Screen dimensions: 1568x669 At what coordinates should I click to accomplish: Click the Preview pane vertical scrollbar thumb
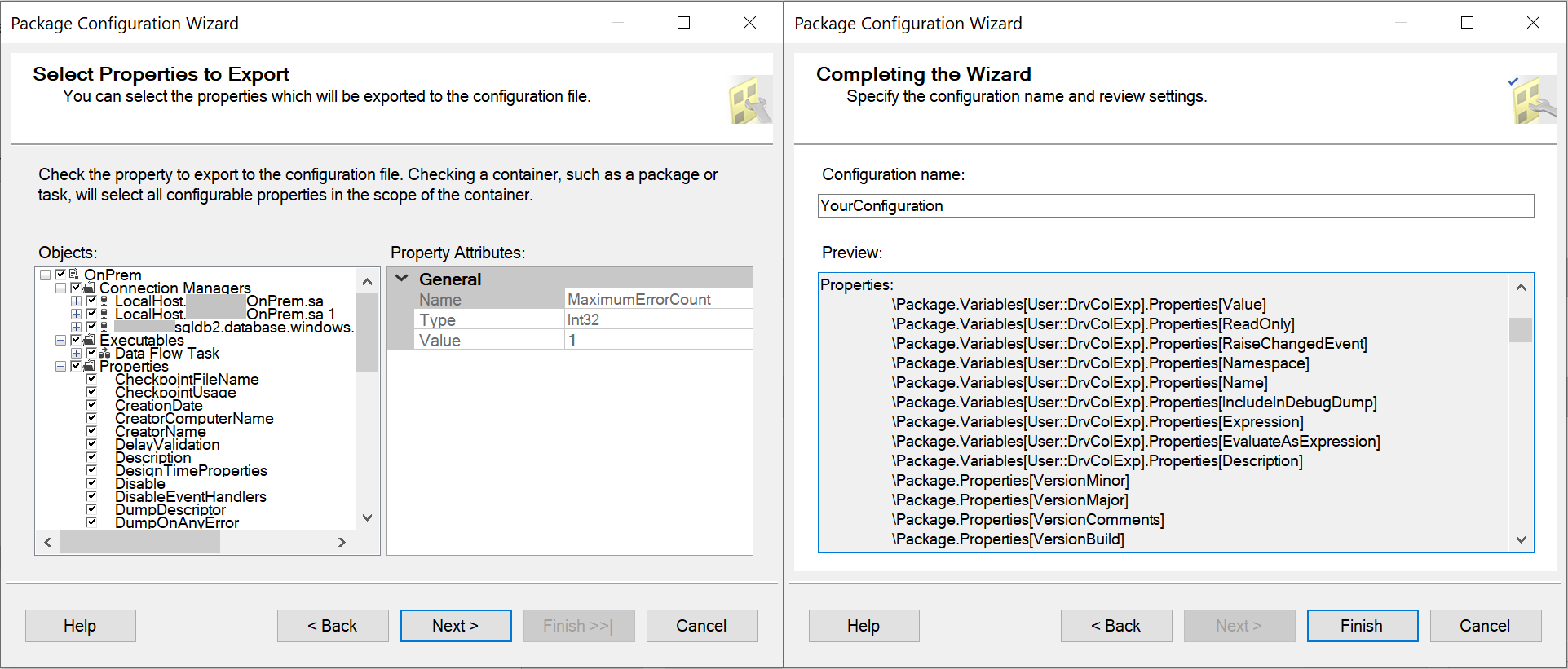1521,330
